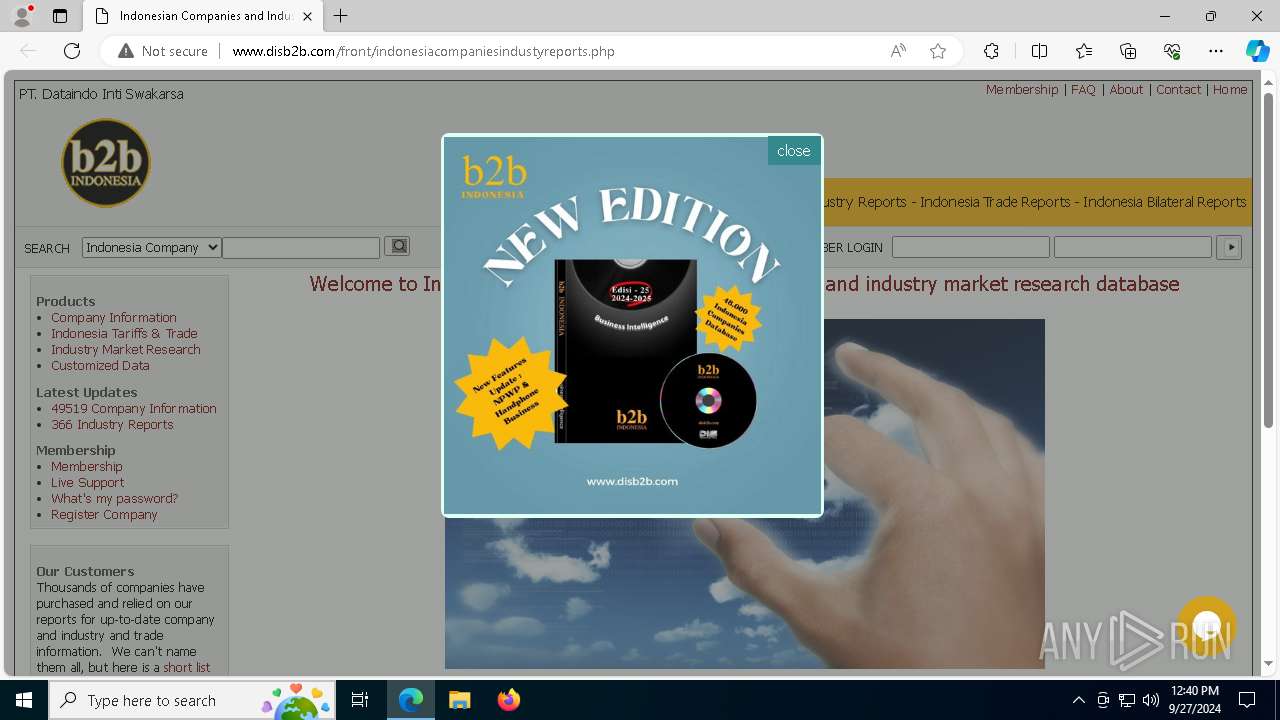This screenshot has height=720, width=1280.
Task: Open Customized Data link
Action: 100,365
